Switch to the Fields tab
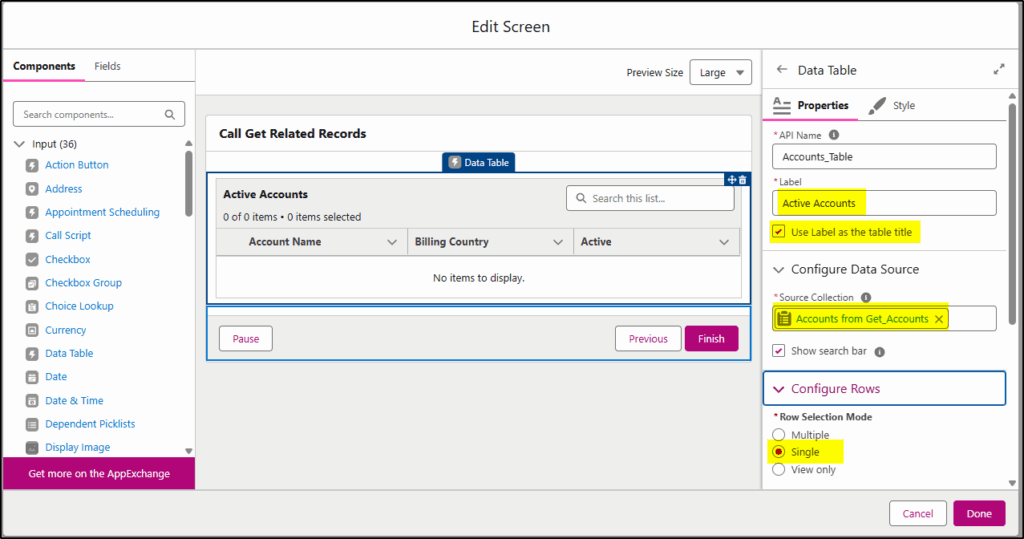The image size is (1024, 539). (x=107, y=66)
